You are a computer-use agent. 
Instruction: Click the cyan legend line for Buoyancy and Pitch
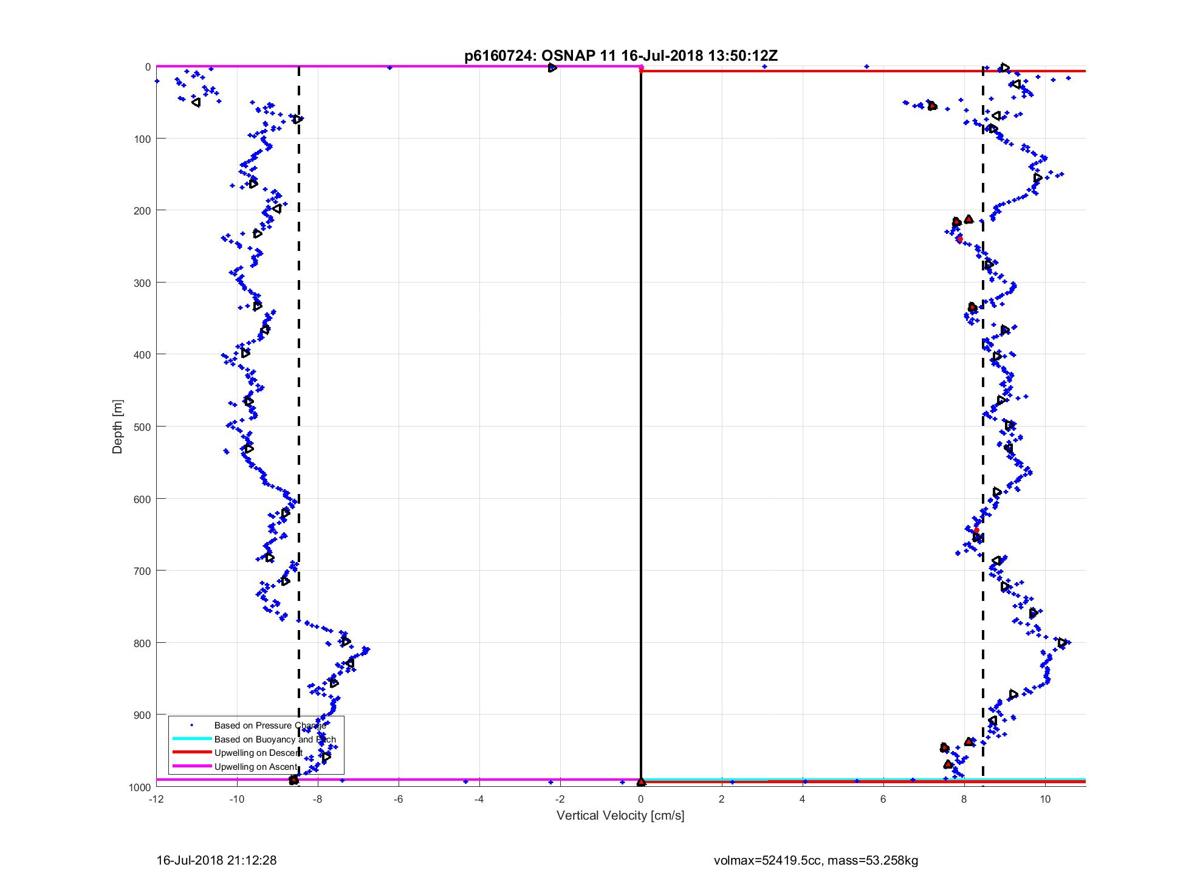coord(191,739)
